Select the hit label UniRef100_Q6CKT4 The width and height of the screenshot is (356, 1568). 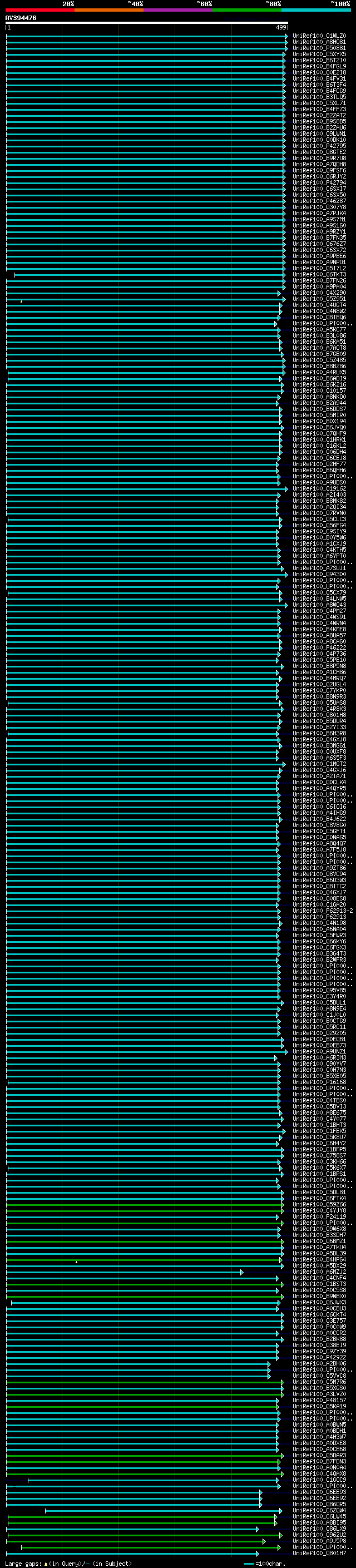coord(319,1315)
